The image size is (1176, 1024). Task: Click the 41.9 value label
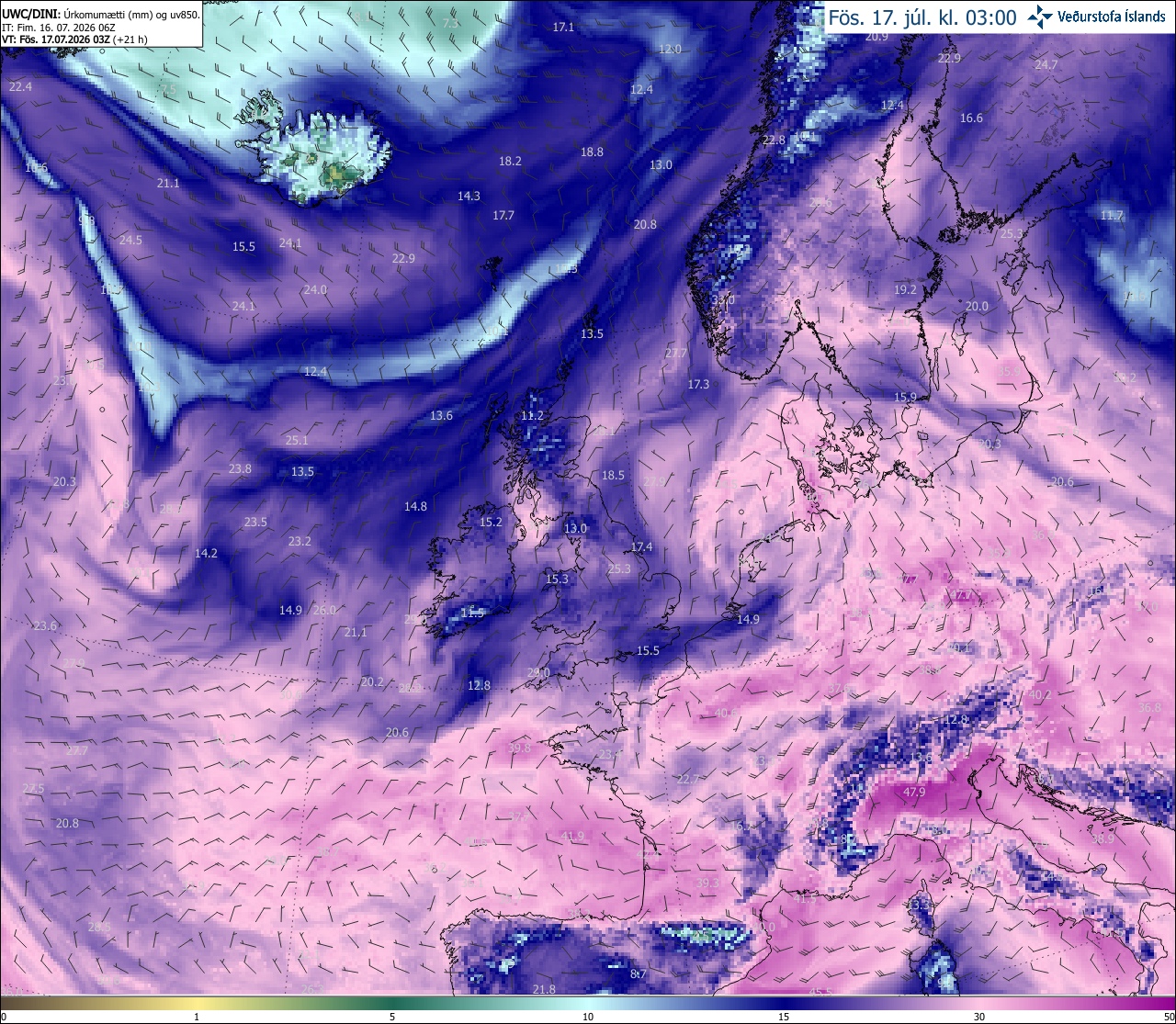572,837
